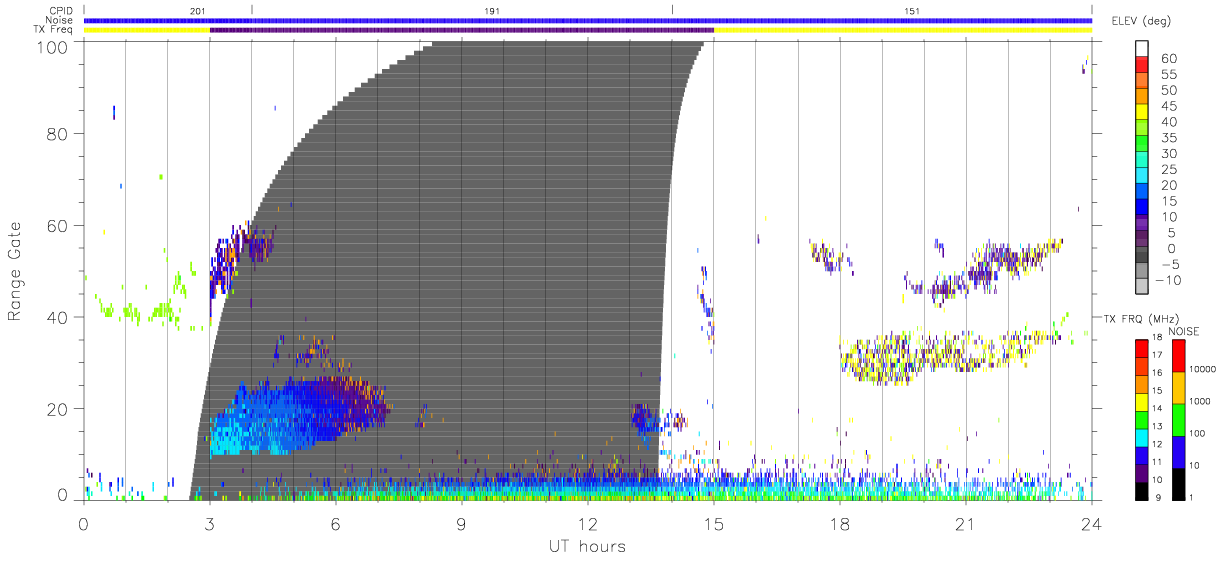Click the NOISE scale label '10000'

[x=1204, y=369]
